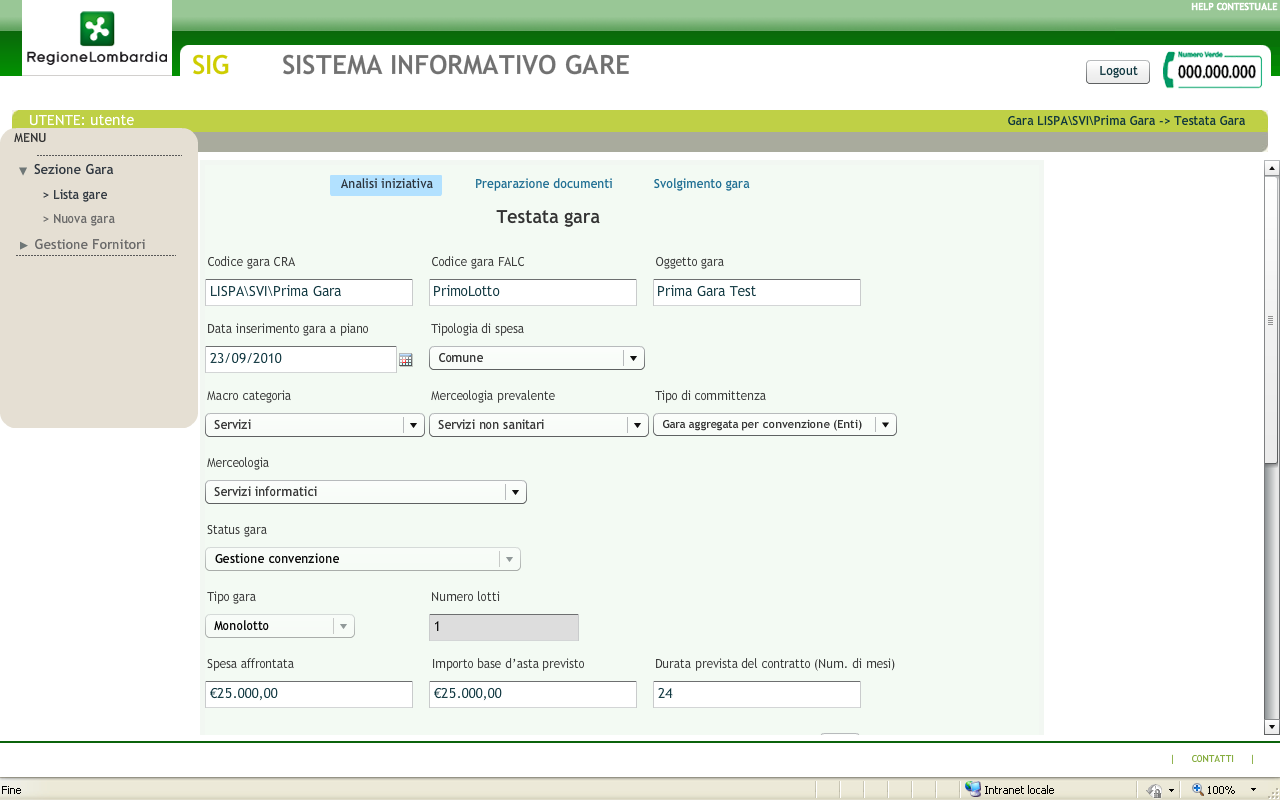Viewport: 1280px width, 800px height.
Task: Click the privacy report icon in status bar
Action: point(1154,789)
